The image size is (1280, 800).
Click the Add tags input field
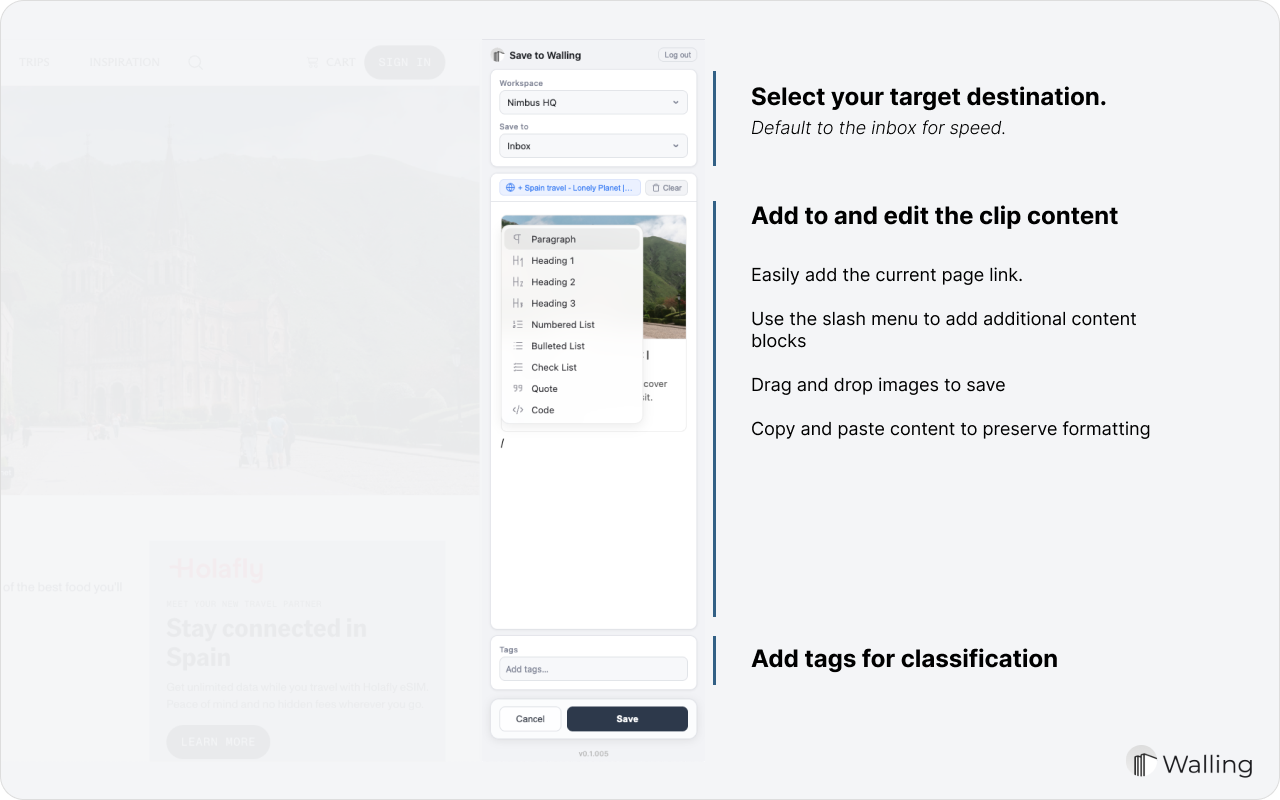tap(593, 669)
